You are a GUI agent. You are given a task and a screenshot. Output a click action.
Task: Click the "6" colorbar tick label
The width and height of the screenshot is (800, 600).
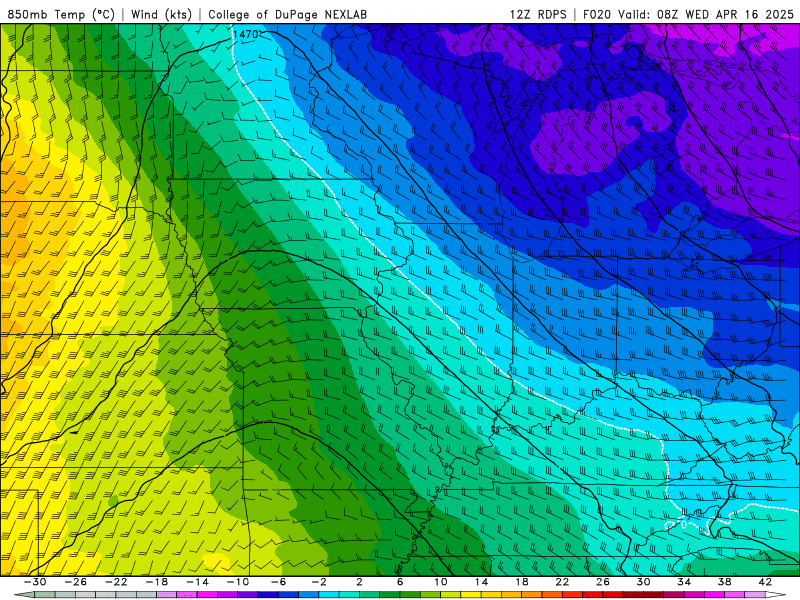tap(400, 582)
